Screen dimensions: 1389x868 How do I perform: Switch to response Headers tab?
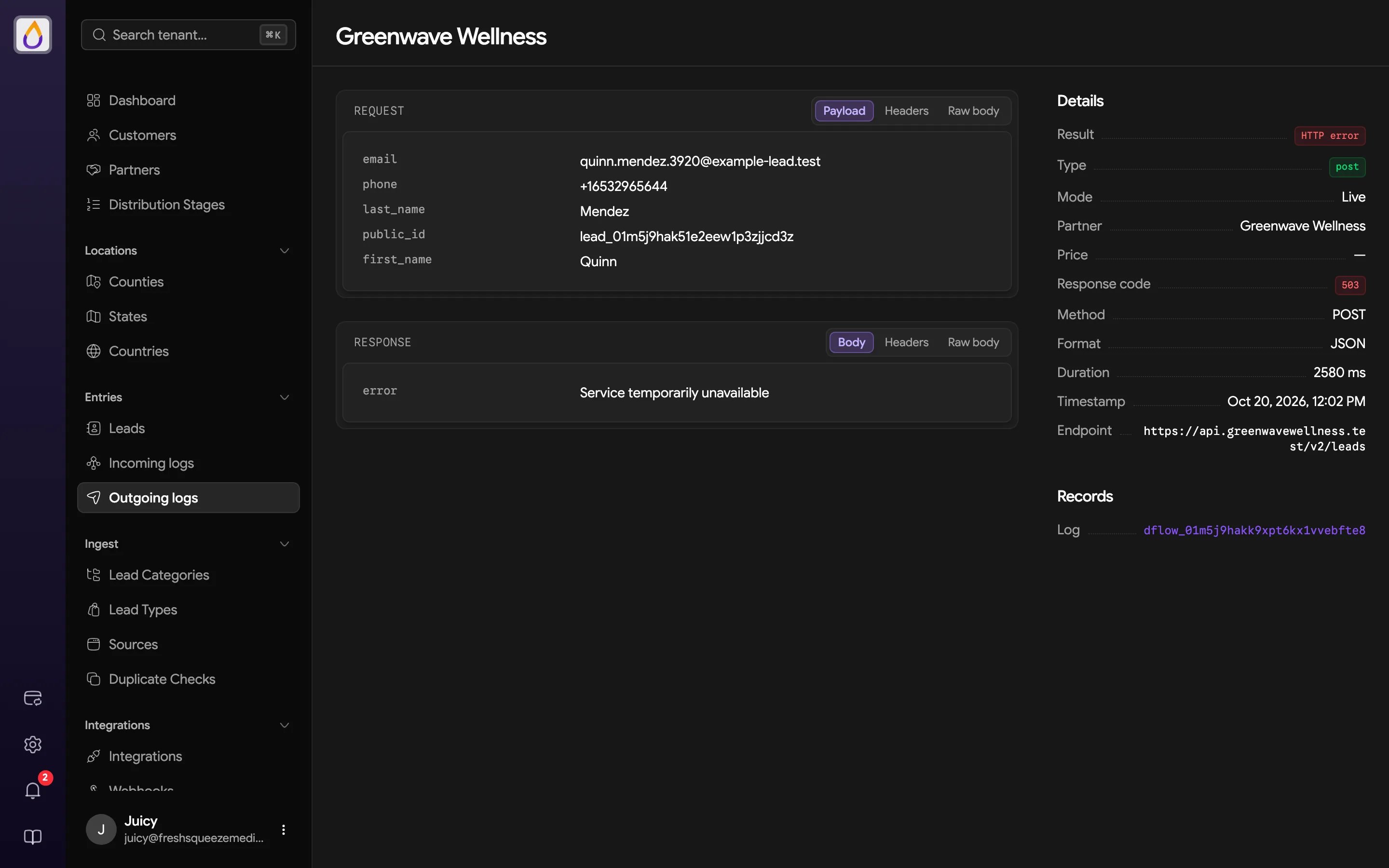coord(906,342)
